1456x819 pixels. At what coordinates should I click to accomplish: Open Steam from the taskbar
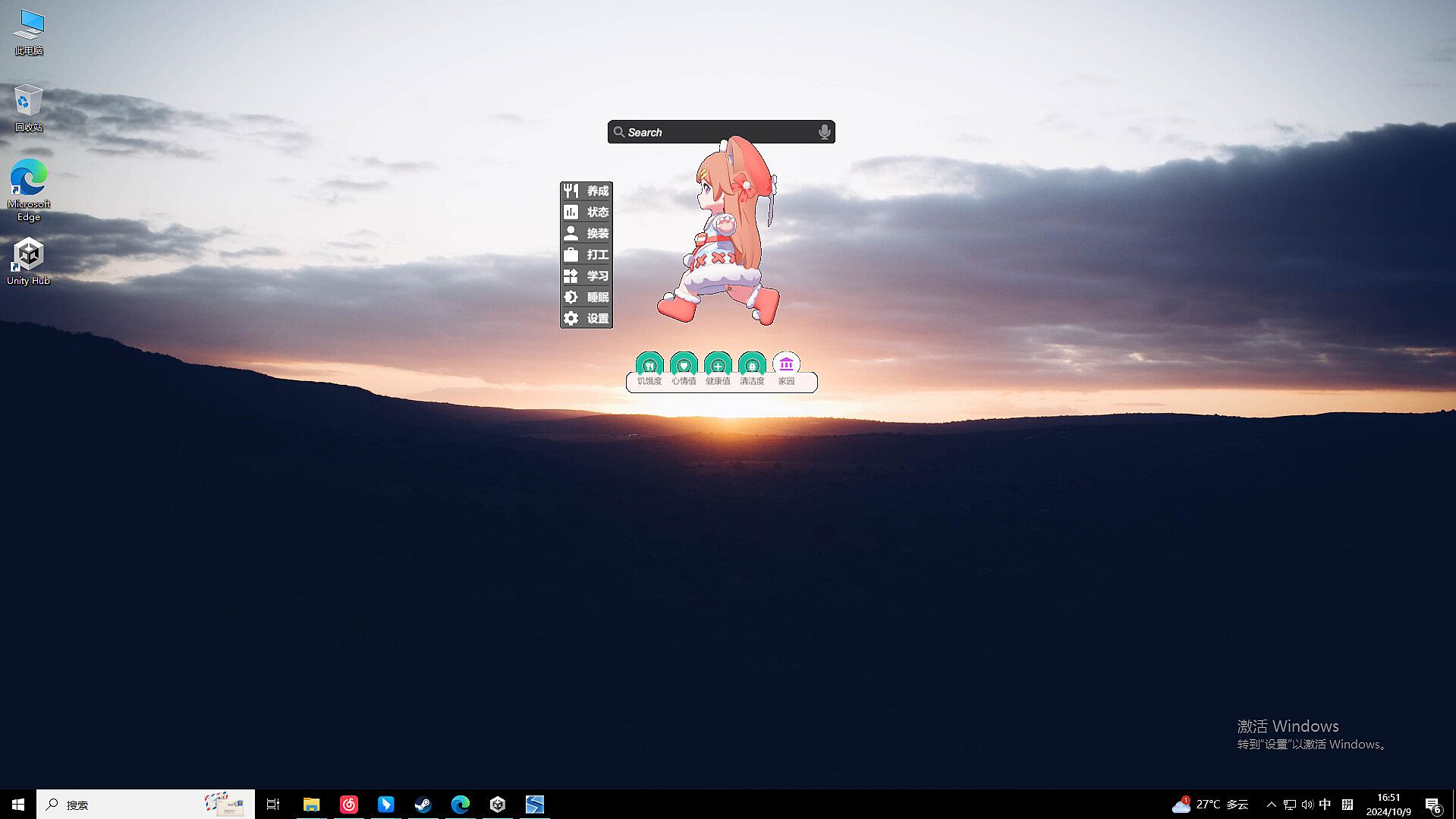(423, 805)
